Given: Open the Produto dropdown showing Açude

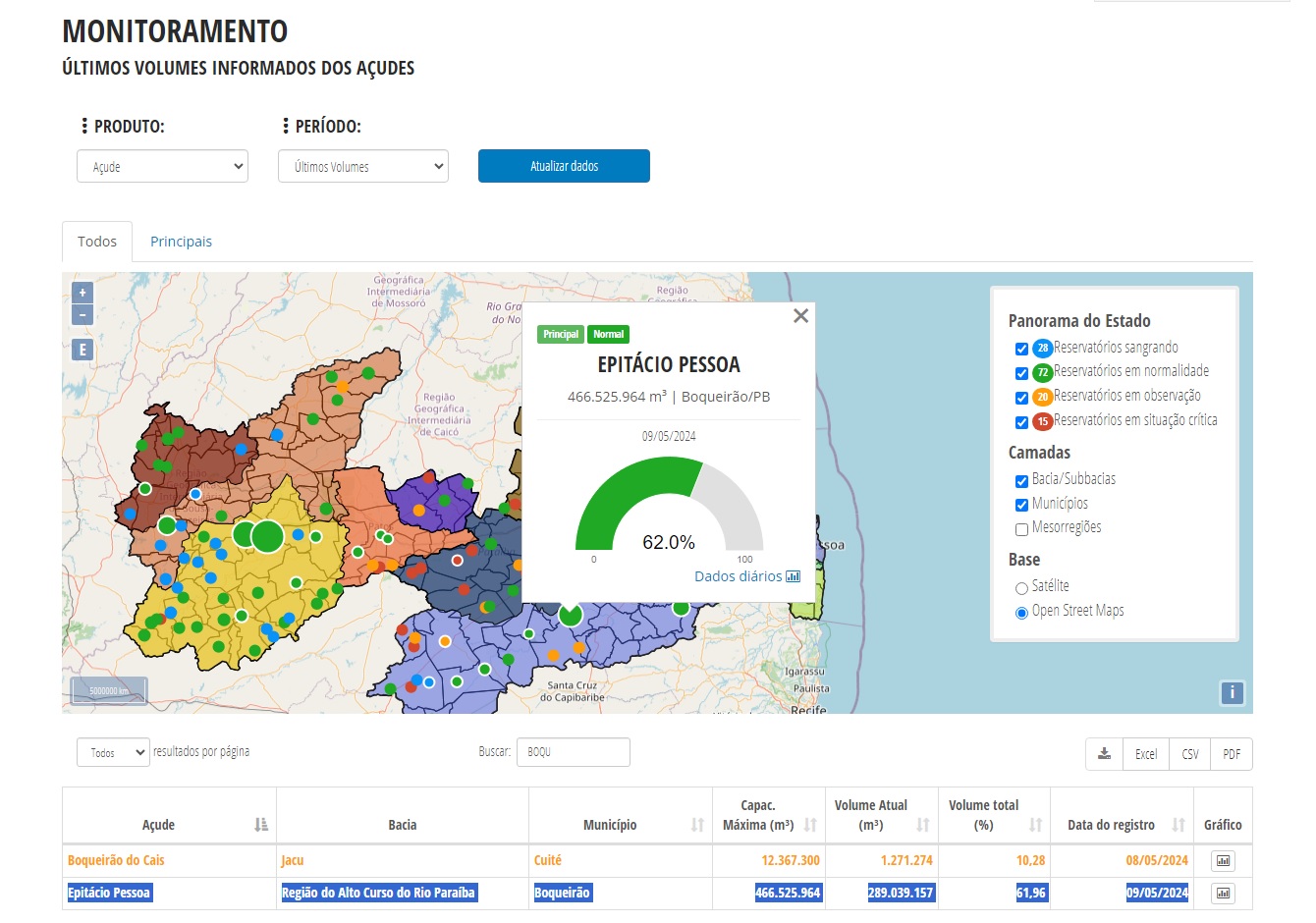Looking at the screenshot, I should click(162, 167).
